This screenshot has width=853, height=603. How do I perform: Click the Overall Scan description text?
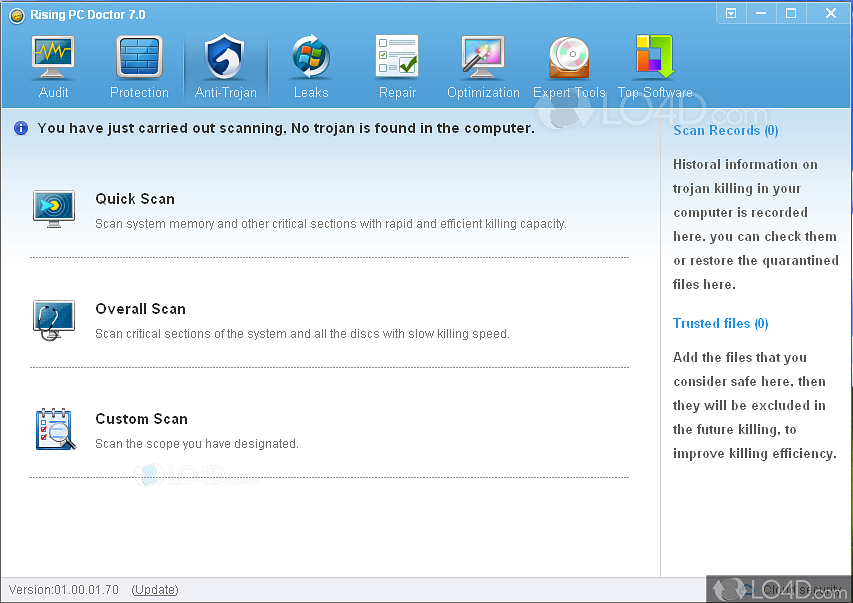pyautogui.click(x=302, y=334)
